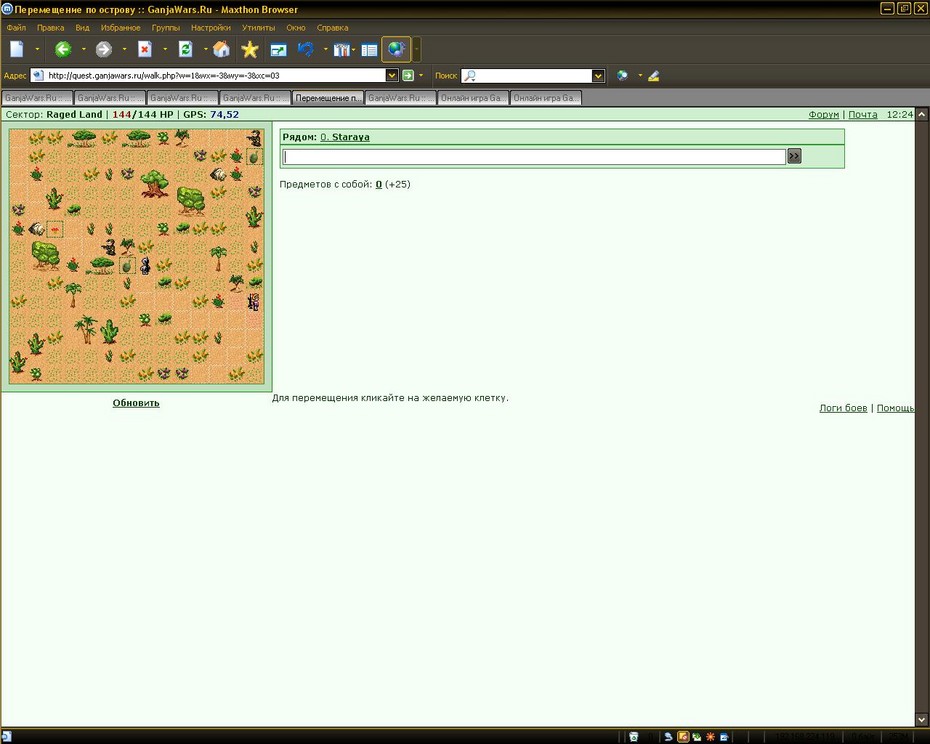Switch to the Перемещение п... tab
The height and width of the screenshot is (744, 930).
tap(327, 98)
